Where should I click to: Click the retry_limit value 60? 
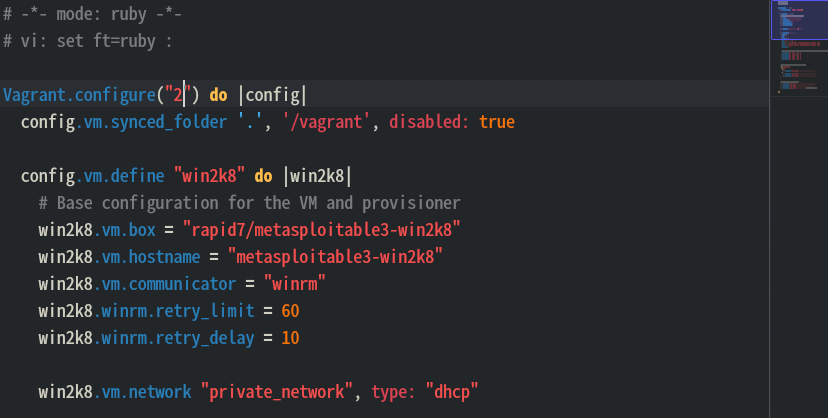[290, 311]
